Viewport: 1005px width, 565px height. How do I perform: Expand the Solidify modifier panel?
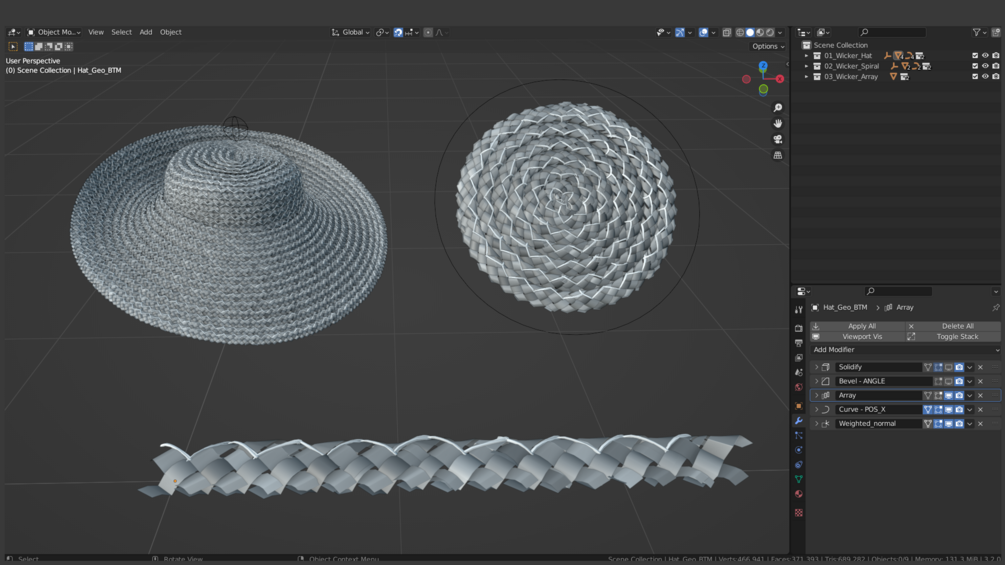[816, 367]
